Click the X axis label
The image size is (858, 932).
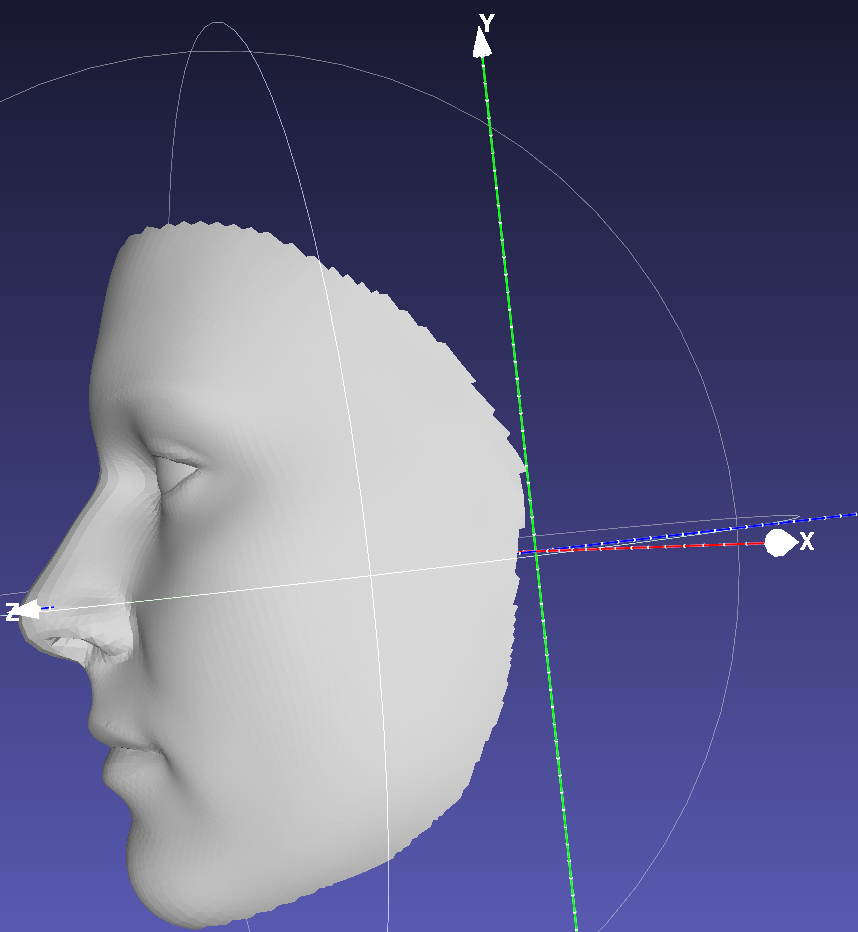(x=806, y=541)
